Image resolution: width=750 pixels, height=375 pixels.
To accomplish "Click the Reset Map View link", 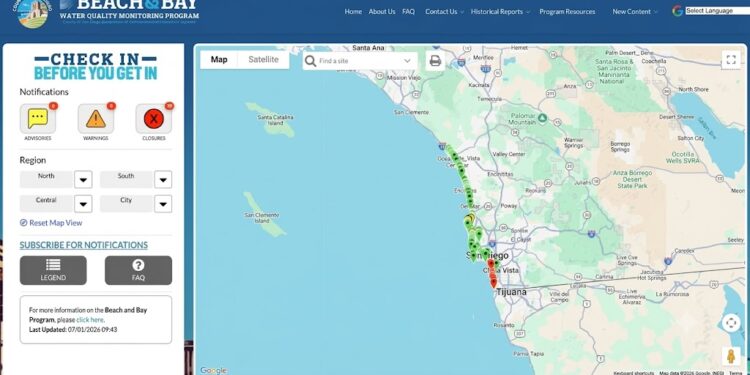I will coord(55,223).
